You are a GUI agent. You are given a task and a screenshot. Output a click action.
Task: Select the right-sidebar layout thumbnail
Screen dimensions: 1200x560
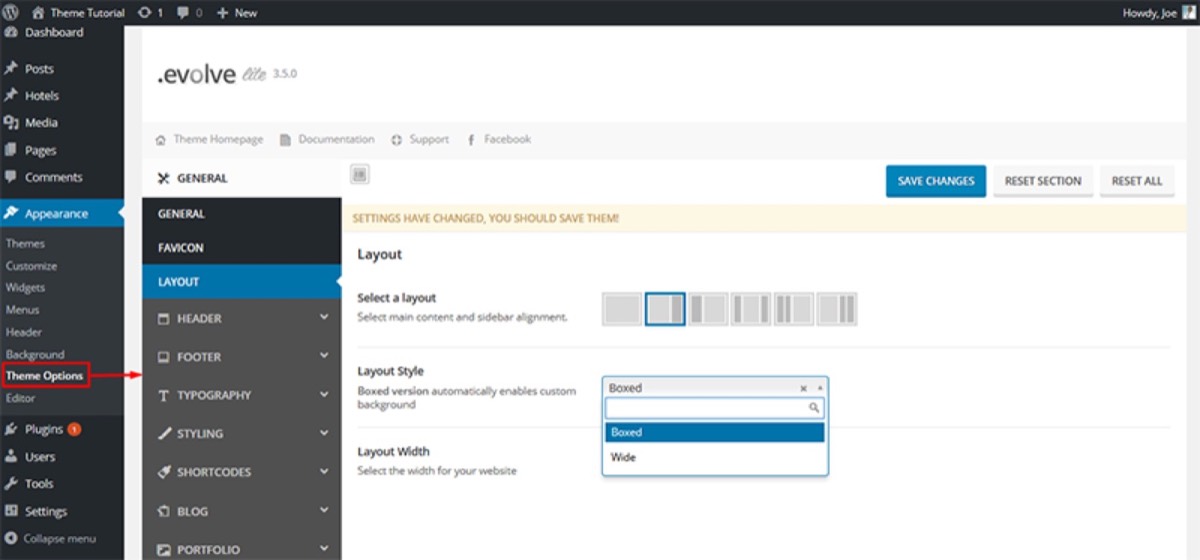665,309
